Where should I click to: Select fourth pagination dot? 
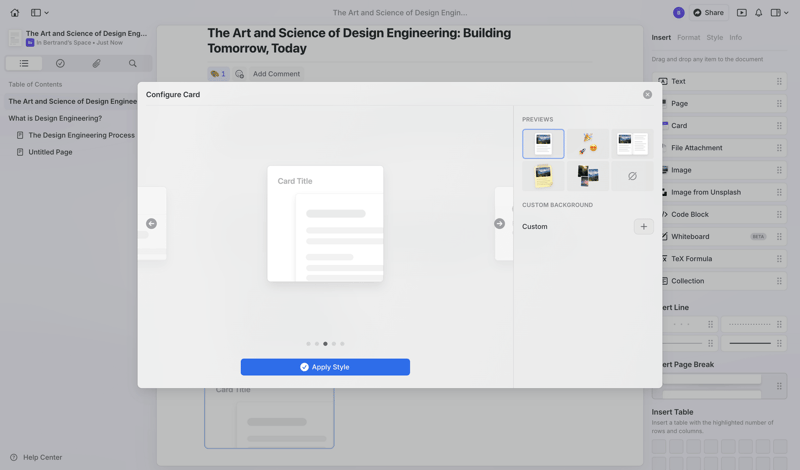tap(334, 344)
